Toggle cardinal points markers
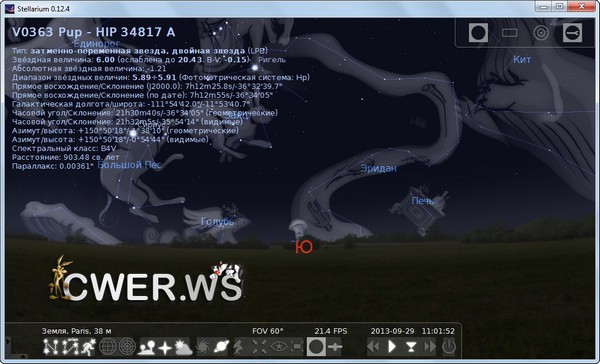600x364 pixels. 165,347
